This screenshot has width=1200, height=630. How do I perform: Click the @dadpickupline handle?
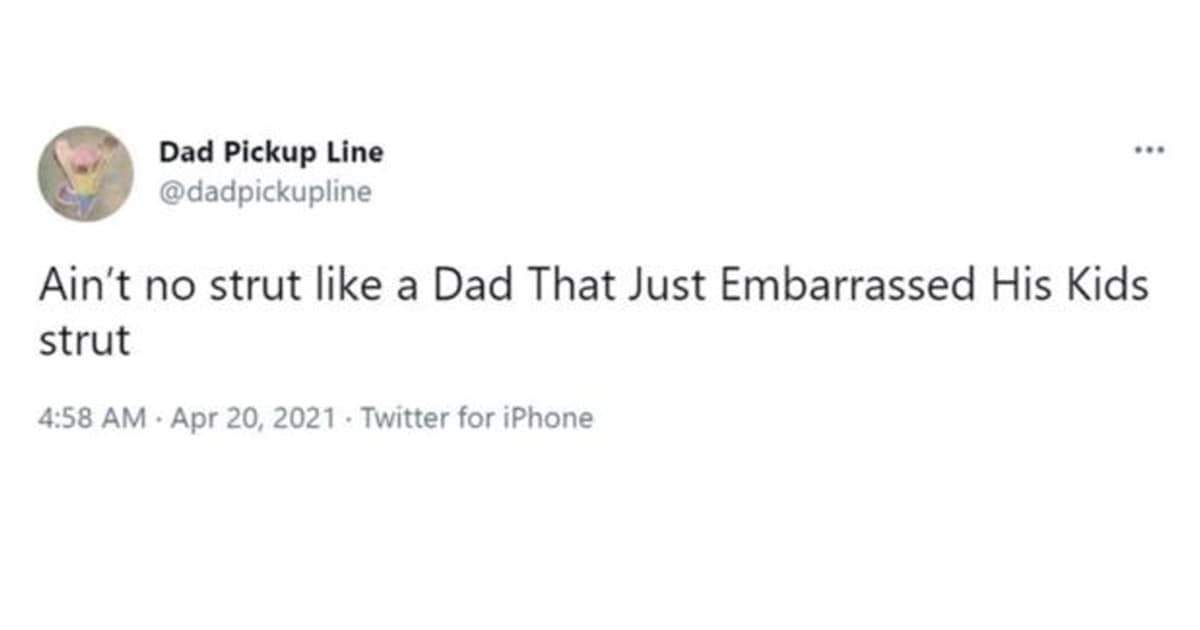coord(265,191)
